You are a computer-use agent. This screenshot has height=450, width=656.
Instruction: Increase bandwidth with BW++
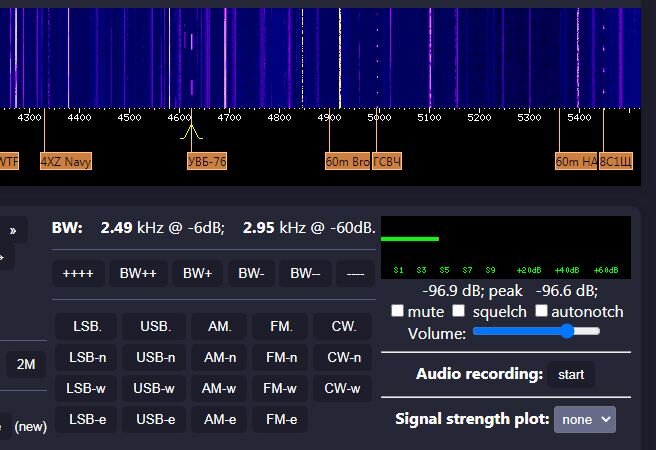click(138, 274)
